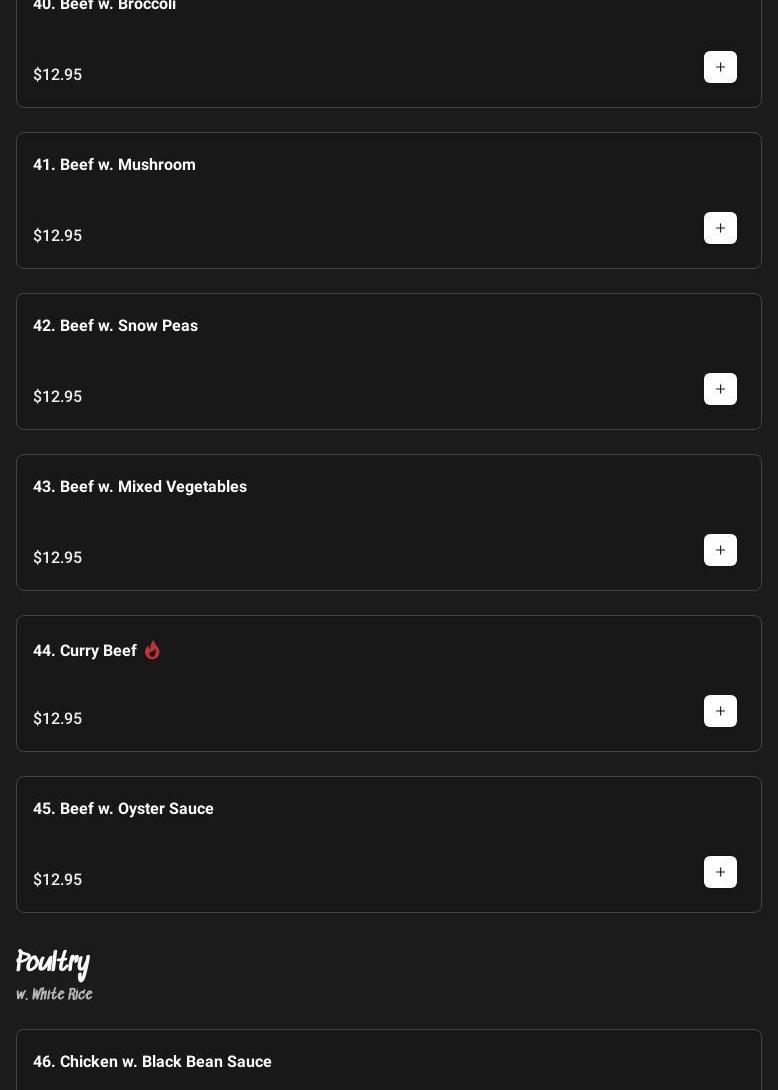Click the Poultry section heading
Viewport: 778px width, 1090px height.
[53, 963]
